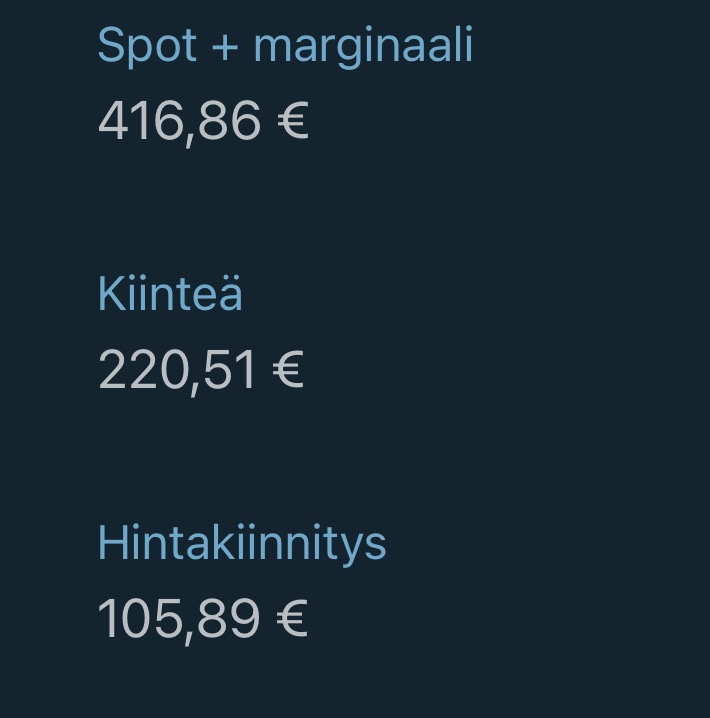Click the word "Spot" in first heading
This screenshot has height=718, width=710.
(x=146, y=46)
